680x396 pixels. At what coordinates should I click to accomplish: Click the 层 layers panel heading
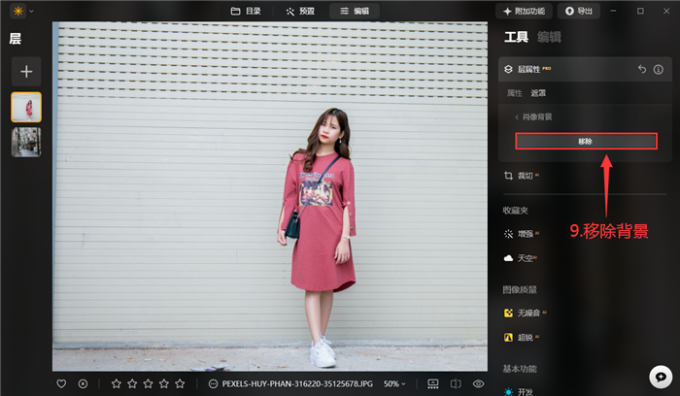click(15, 39)
